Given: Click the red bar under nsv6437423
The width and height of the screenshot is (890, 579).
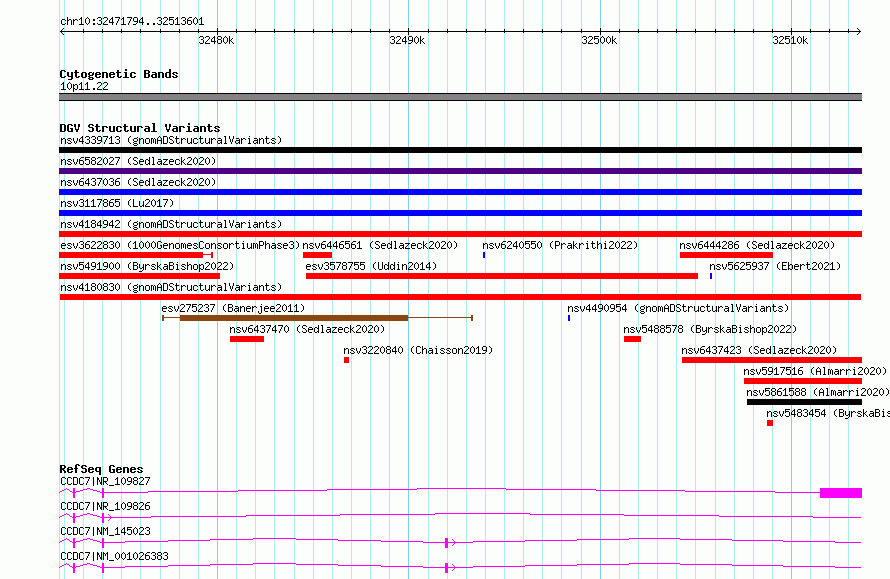Looking at the screenshot, I should (772, 360).
